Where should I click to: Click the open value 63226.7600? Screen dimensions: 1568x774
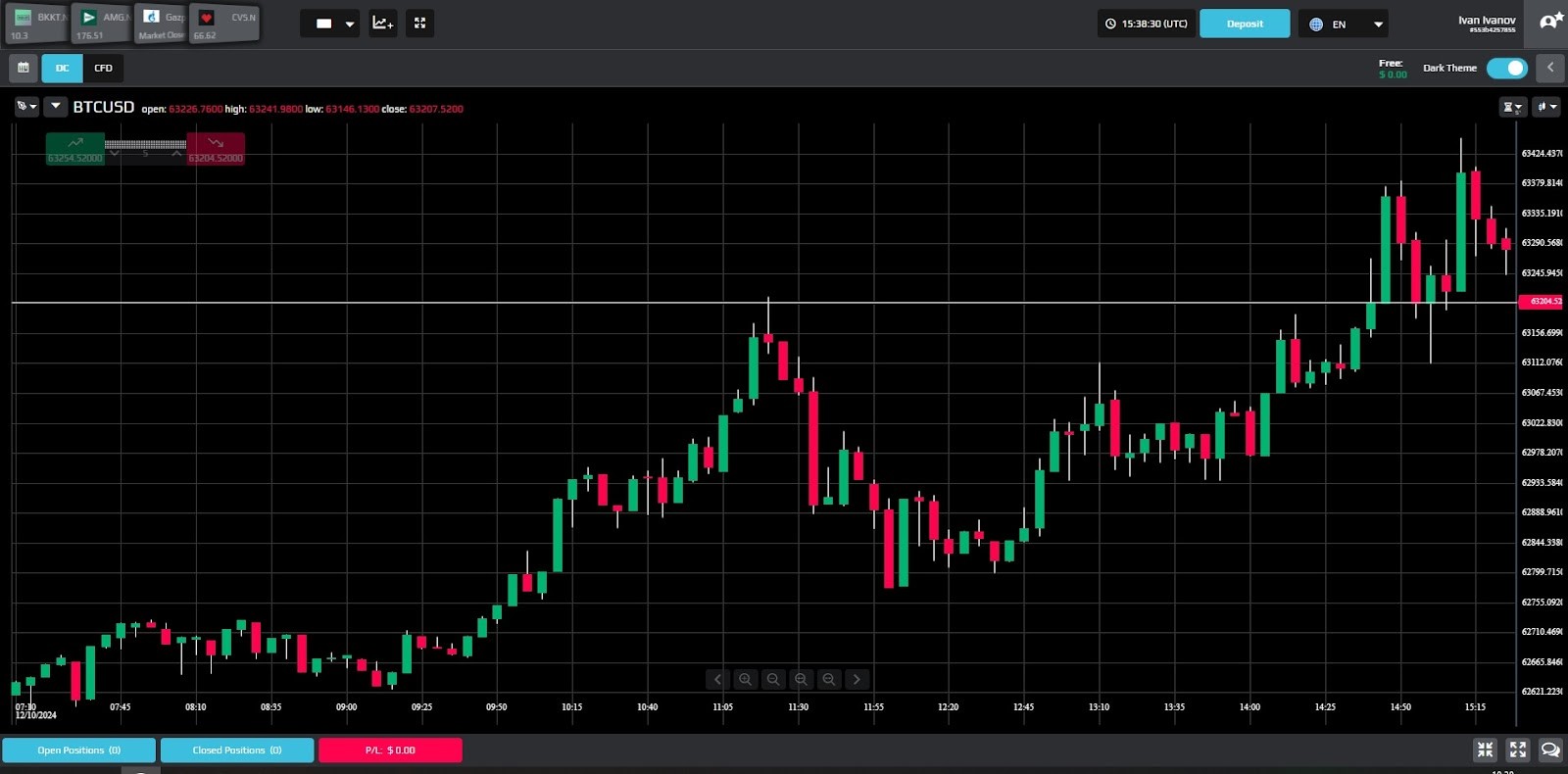coord(196,109)
